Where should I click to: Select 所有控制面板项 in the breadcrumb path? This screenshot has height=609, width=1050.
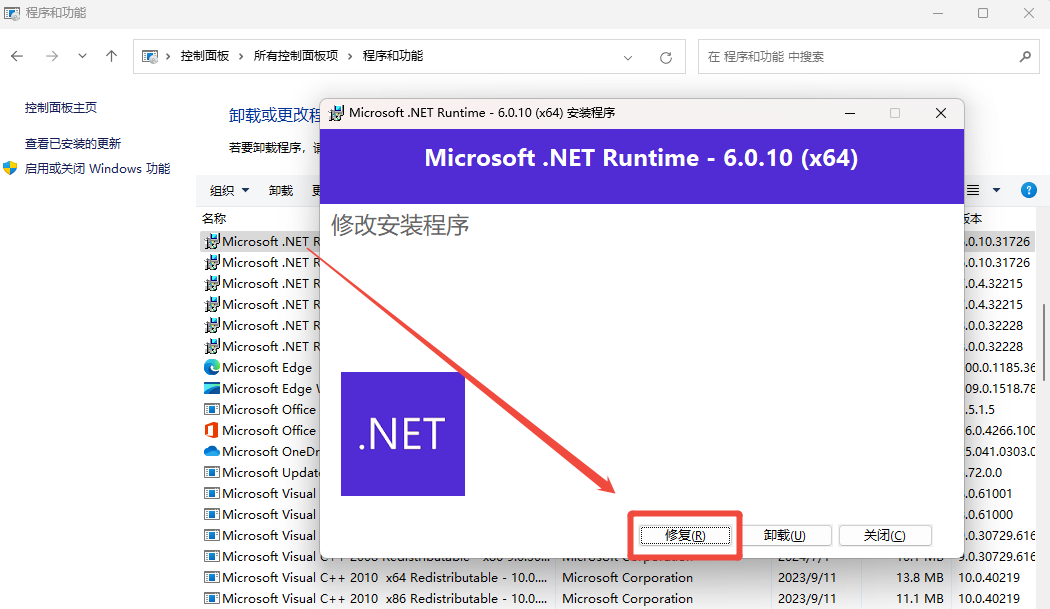click(294, 56)
